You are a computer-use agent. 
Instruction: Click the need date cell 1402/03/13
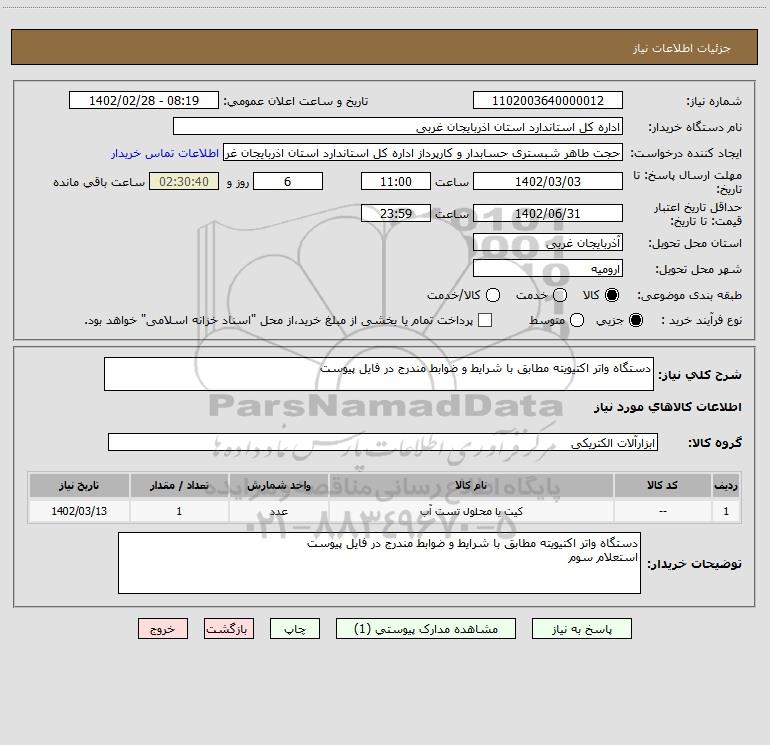(x=79, y=511)
